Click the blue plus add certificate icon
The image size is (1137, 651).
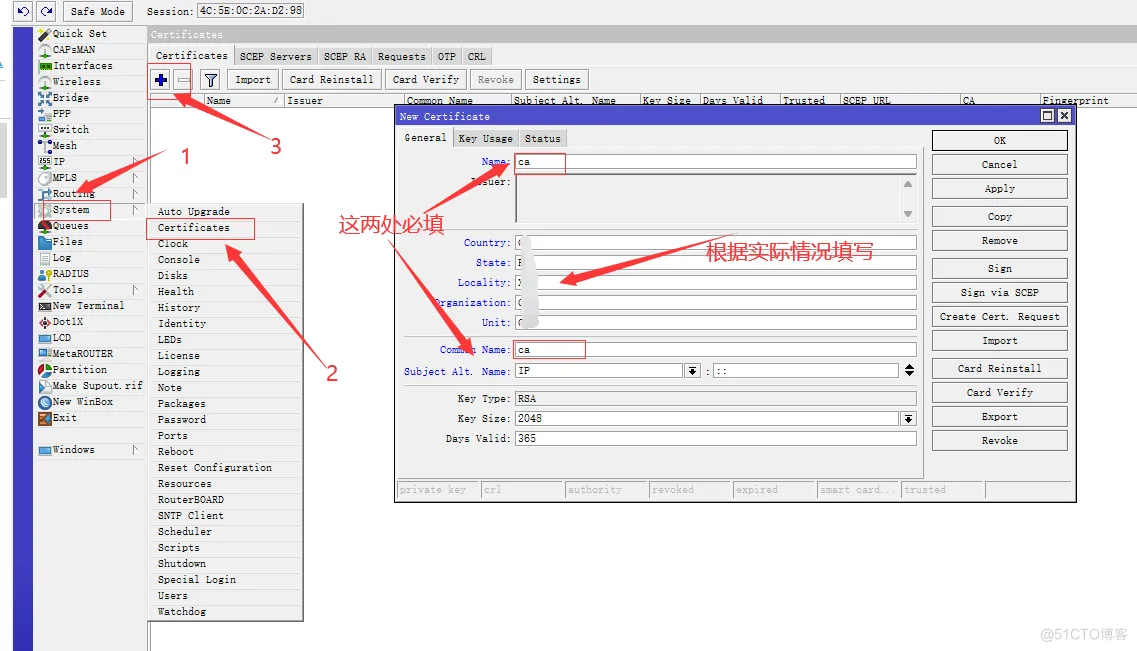[161, 80]
